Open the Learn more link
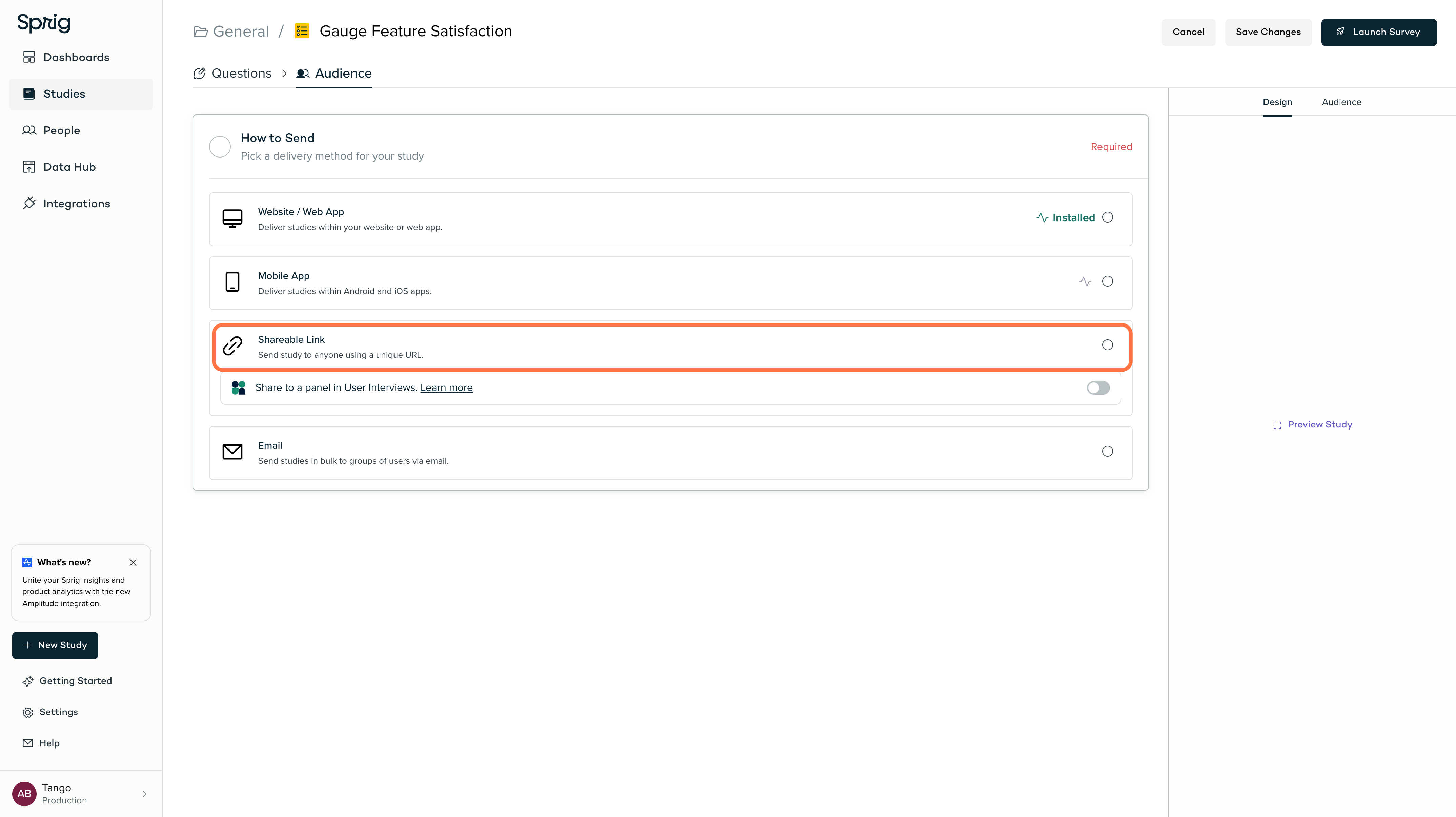Viewport: 1456px width, 817px height. [446, 387]
